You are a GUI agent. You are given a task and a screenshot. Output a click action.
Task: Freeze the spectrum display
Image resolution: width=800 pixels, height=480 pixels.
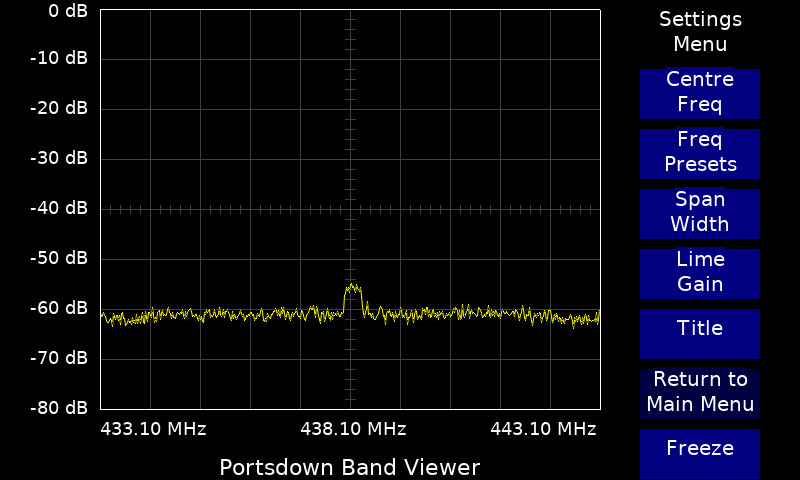(x=700, y=450)
